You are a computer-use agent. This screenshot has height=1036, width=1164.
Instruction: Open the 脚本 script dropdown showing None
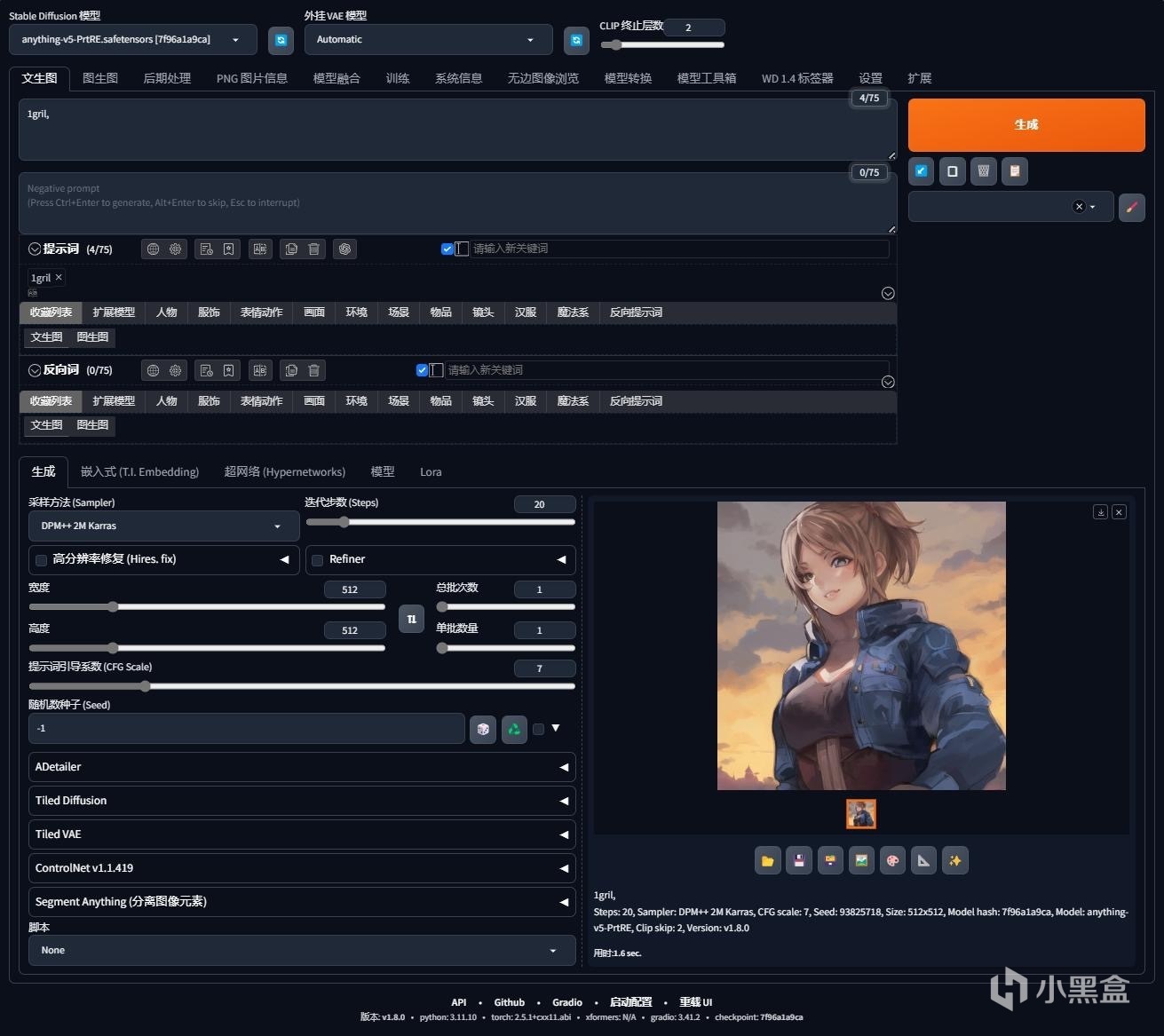click(302, 951)
